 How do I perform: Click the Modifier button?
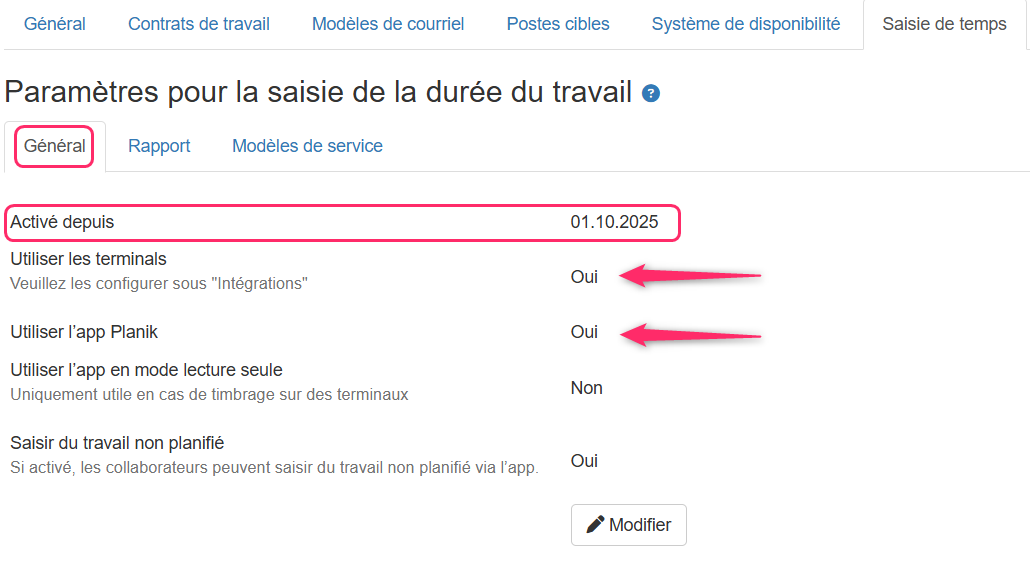[629, 525]
